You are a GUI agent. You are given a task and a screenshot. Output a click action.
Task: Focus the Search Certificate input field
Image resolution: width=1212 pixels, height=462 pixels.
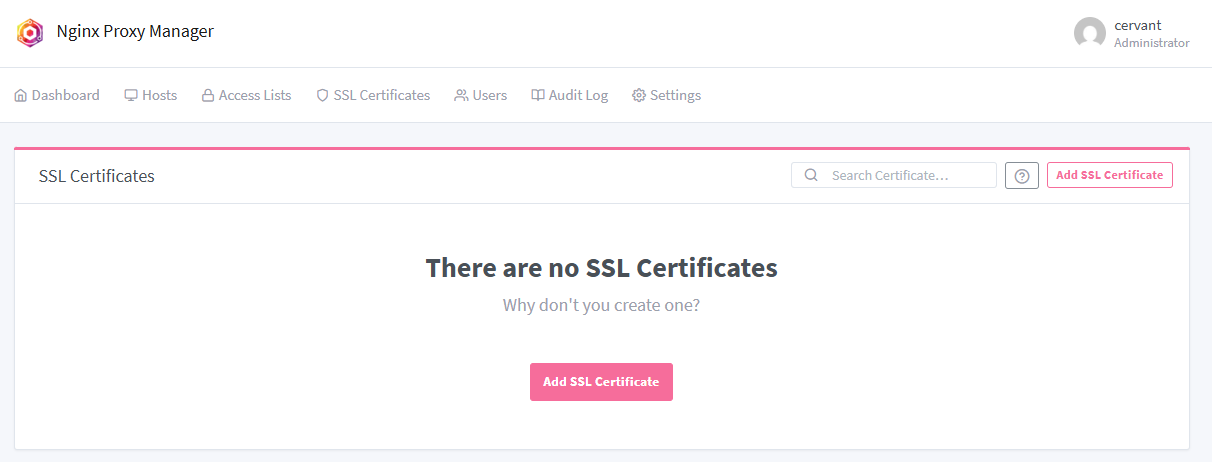(905, 176)
